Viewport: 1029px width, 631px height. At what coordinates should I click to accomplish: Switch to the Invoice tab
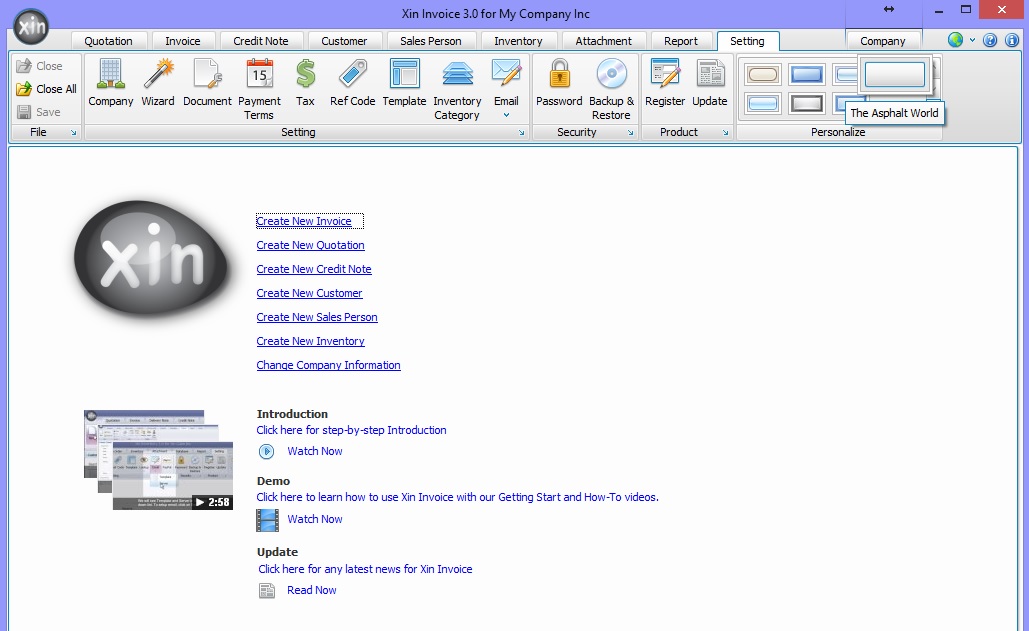click(182, 41)
